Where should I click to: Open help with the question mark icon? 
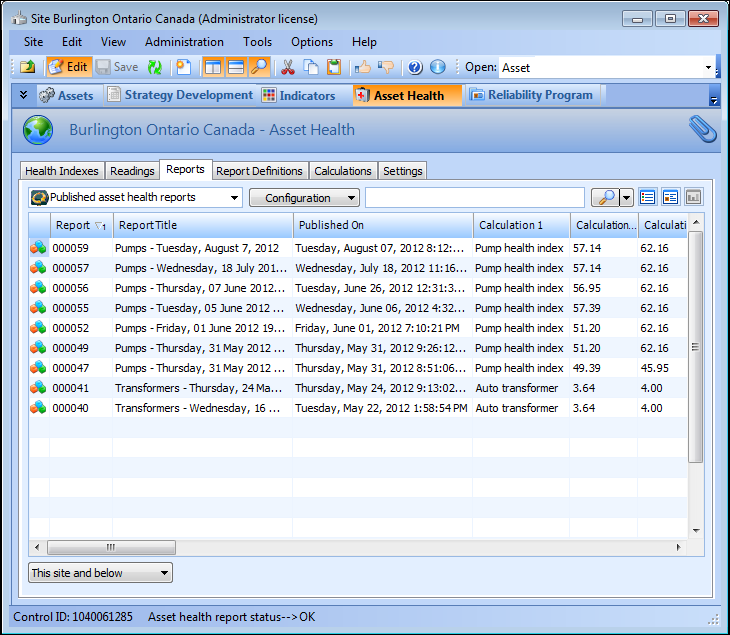click(x=415, y=67)
